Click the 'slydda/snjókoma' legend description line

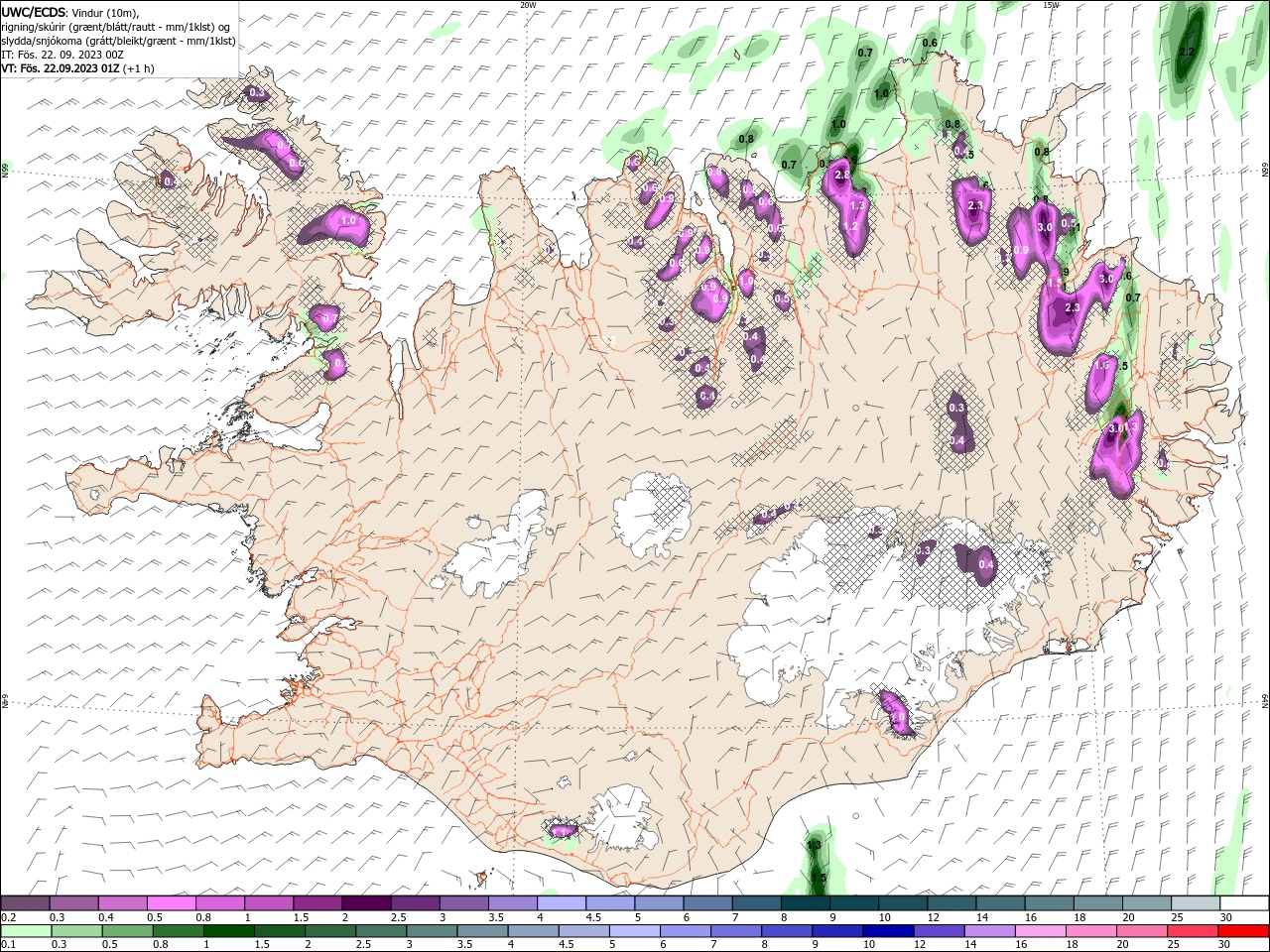click(x=118, y=41)
